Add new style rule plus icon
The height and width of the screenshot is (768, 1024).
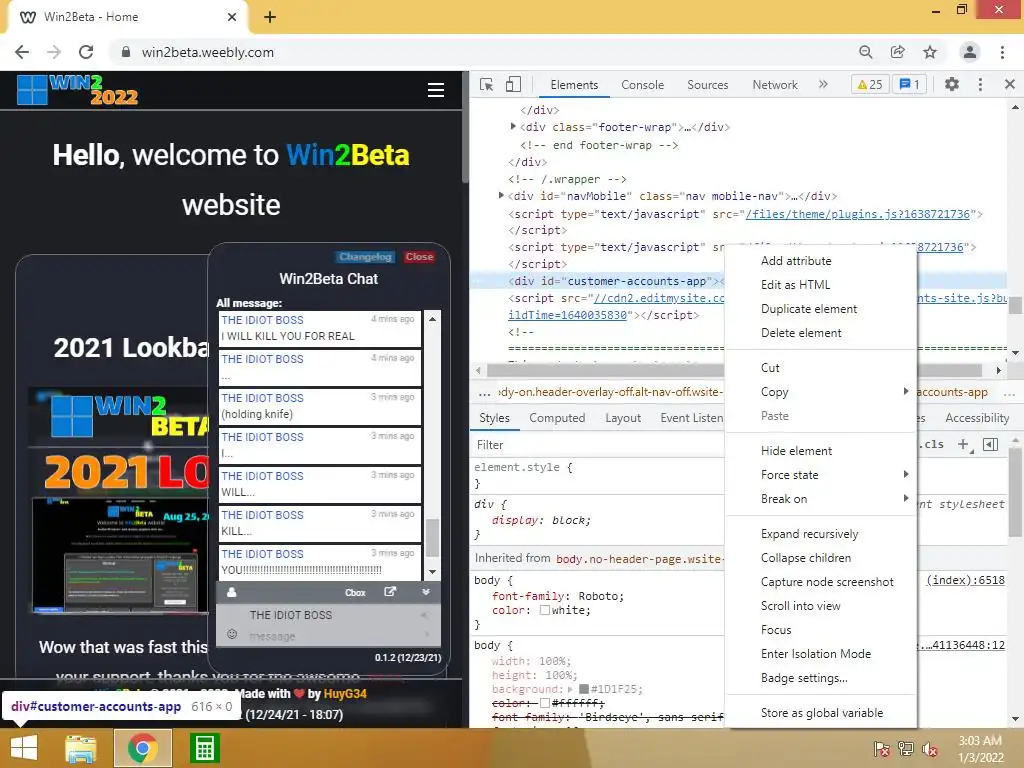point(964,445)
